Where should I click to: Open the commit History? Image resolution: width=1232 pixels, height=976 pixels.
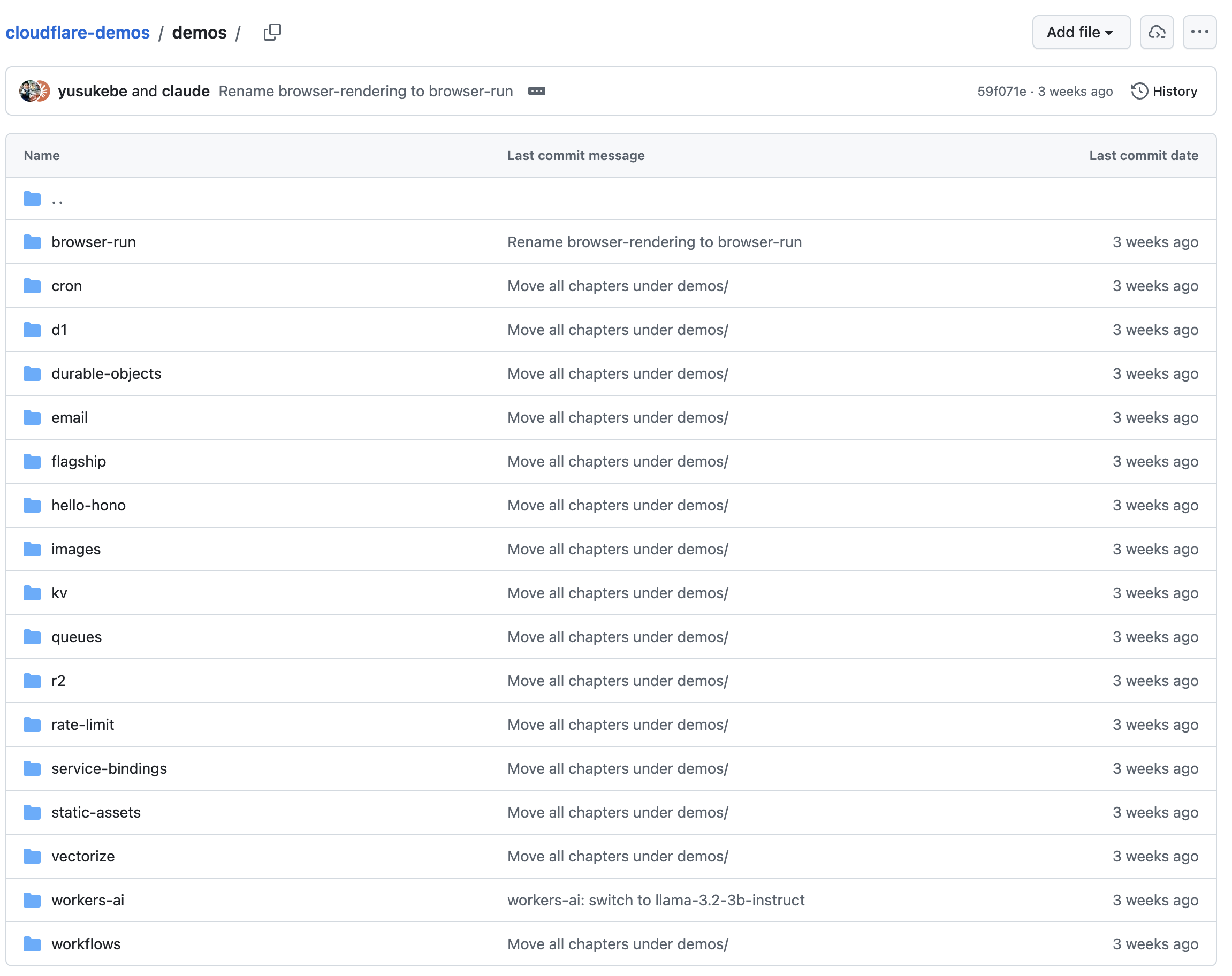(x=1164, y=91)
